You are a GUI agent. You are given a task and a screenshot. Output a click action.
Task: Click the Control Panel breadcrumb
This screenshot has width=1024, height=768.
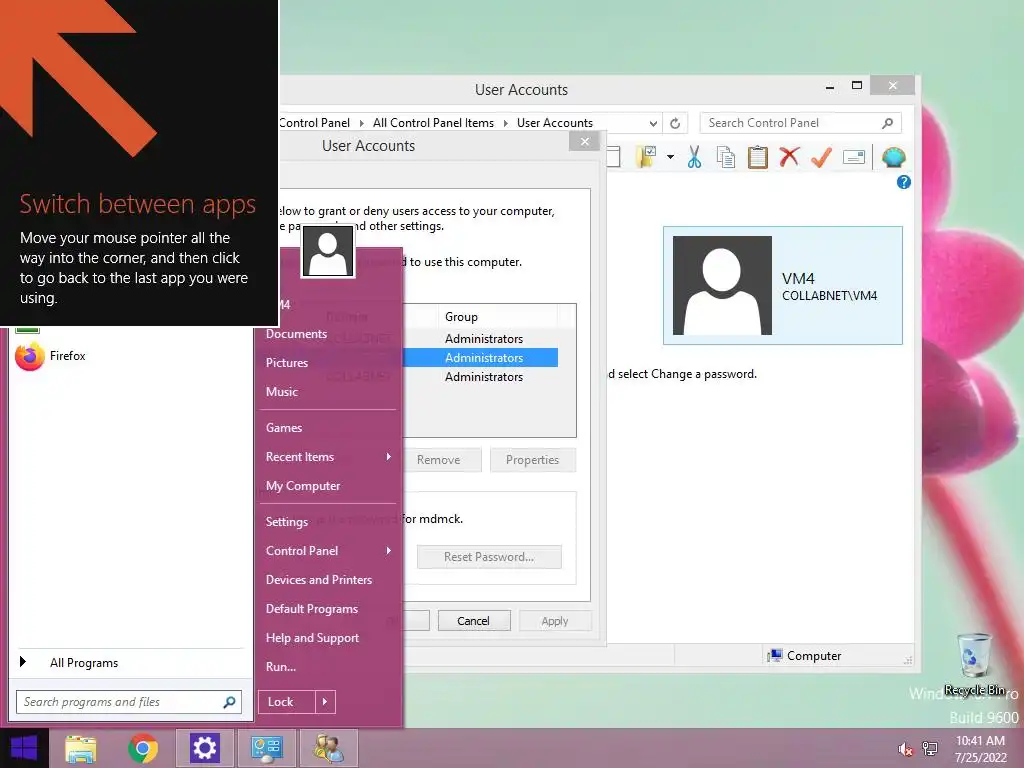point(314,123)
